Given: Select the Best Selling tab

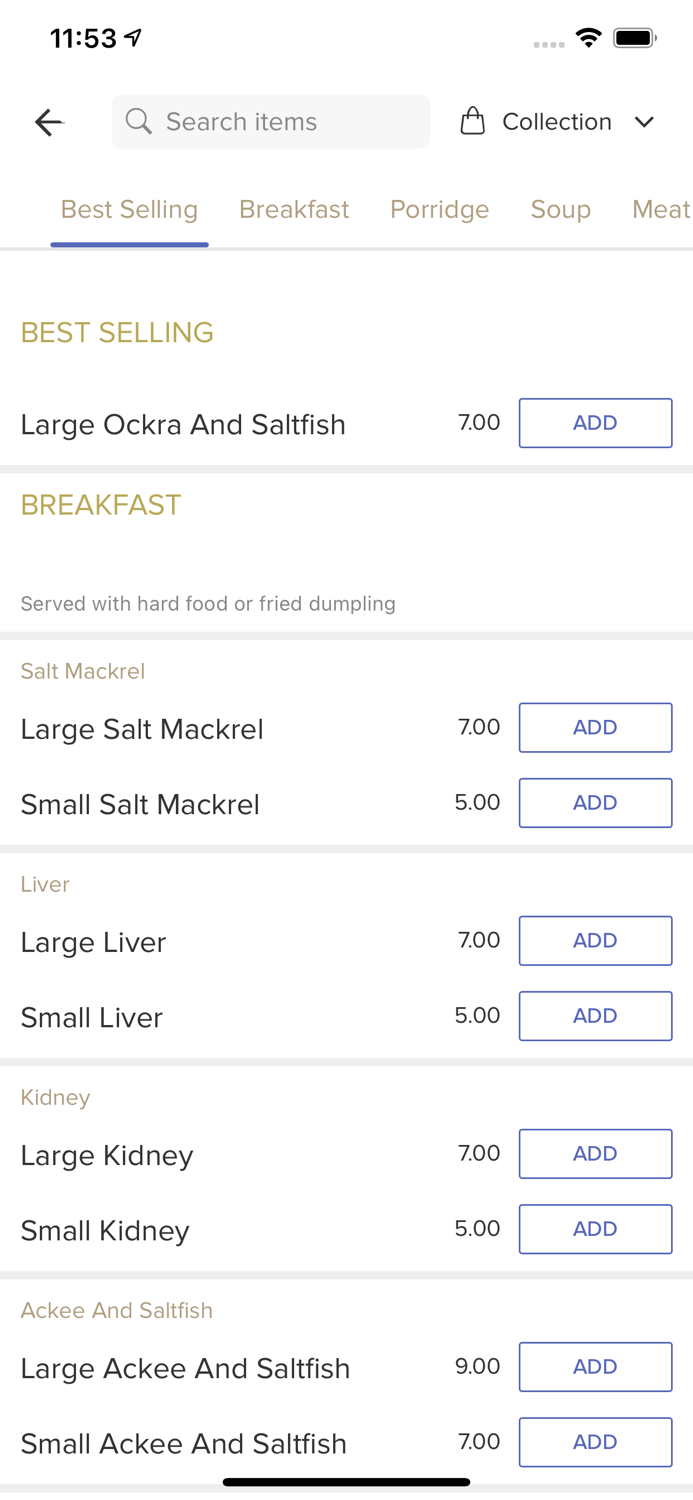Looking at the screenshot, I should click(129, 209).
